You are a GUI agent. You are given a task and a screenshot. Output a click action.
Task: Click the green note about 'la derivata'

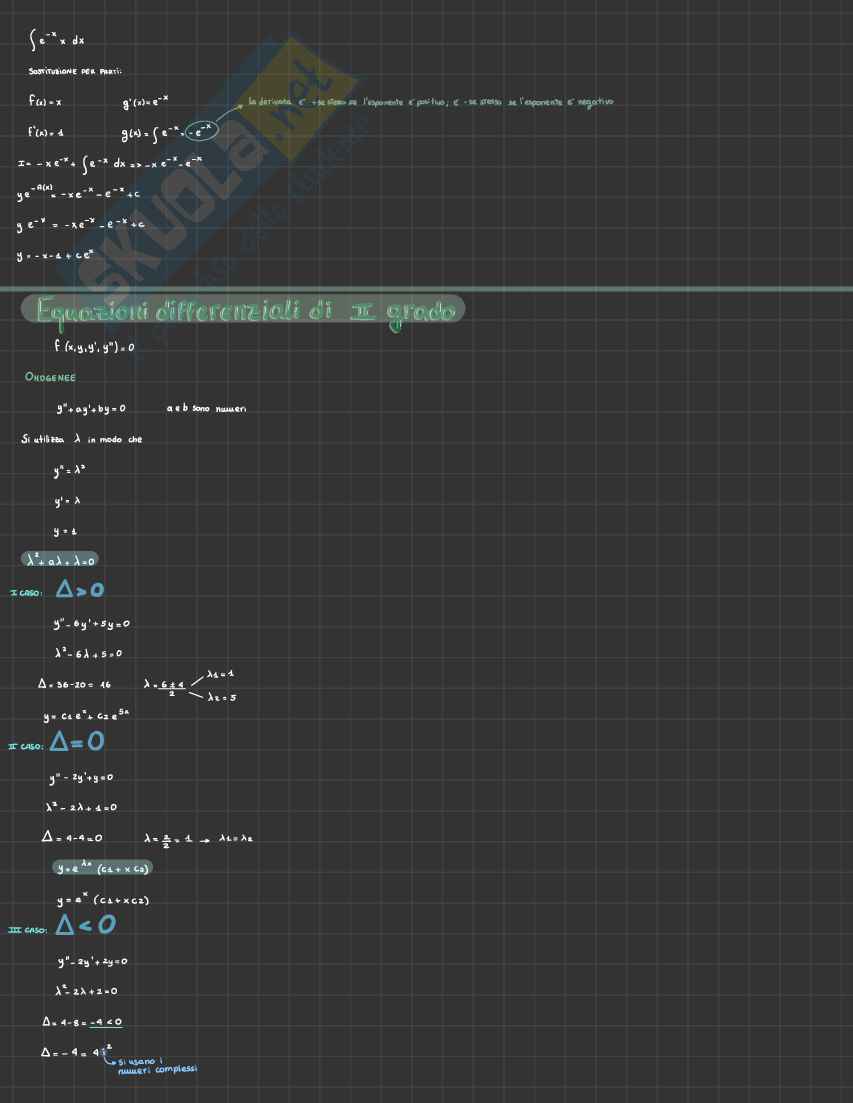430,102
